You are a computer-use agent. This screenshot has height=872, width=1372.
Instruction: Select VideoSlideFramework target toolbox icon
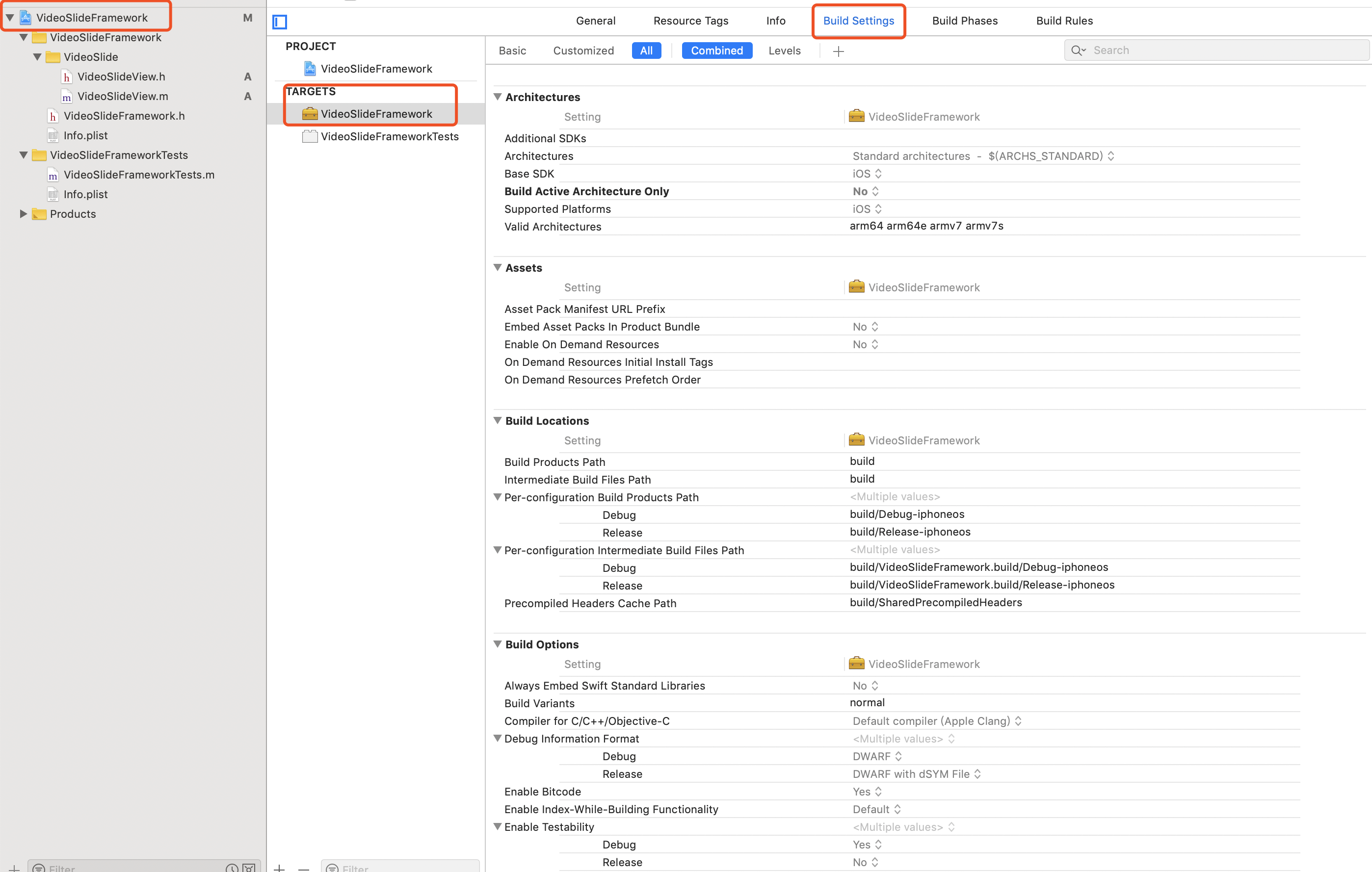click(x=309, y=114)
